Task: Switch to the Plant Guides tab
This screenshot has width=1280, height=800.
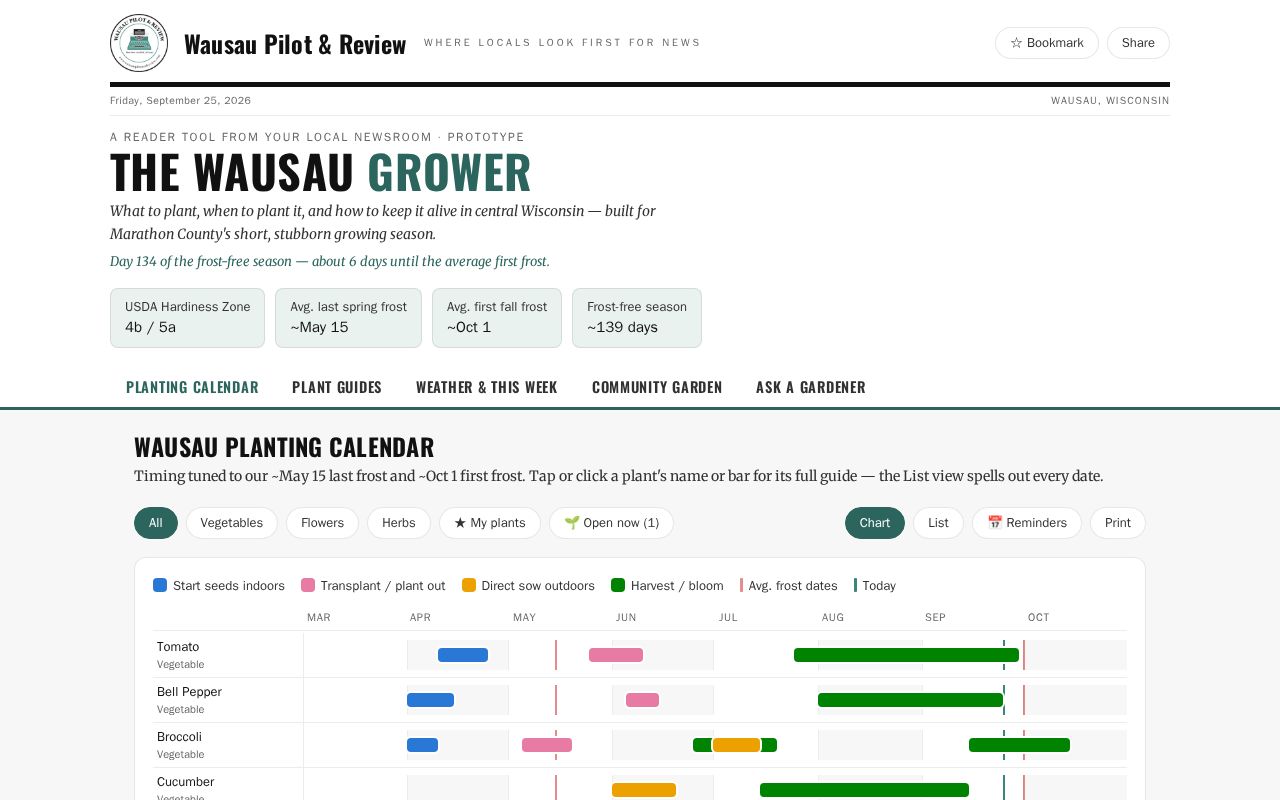Action: [337, 387]
